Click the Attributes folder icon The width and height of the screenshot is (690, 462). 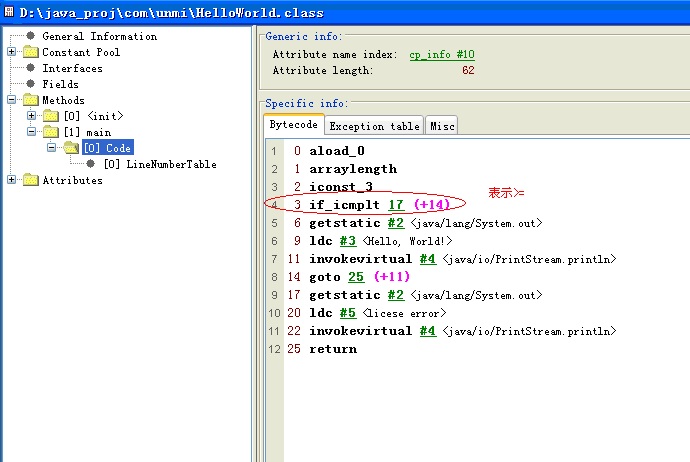coord(30,180)
